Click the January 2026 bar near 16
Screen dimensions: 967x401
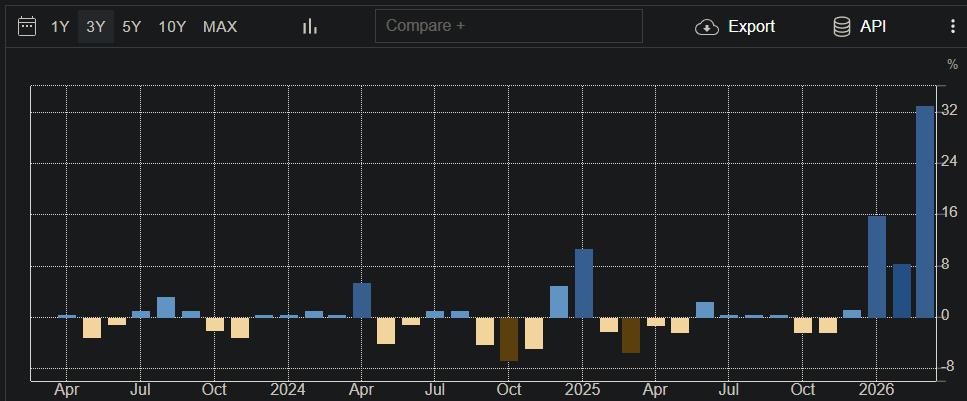coord(877,267)
